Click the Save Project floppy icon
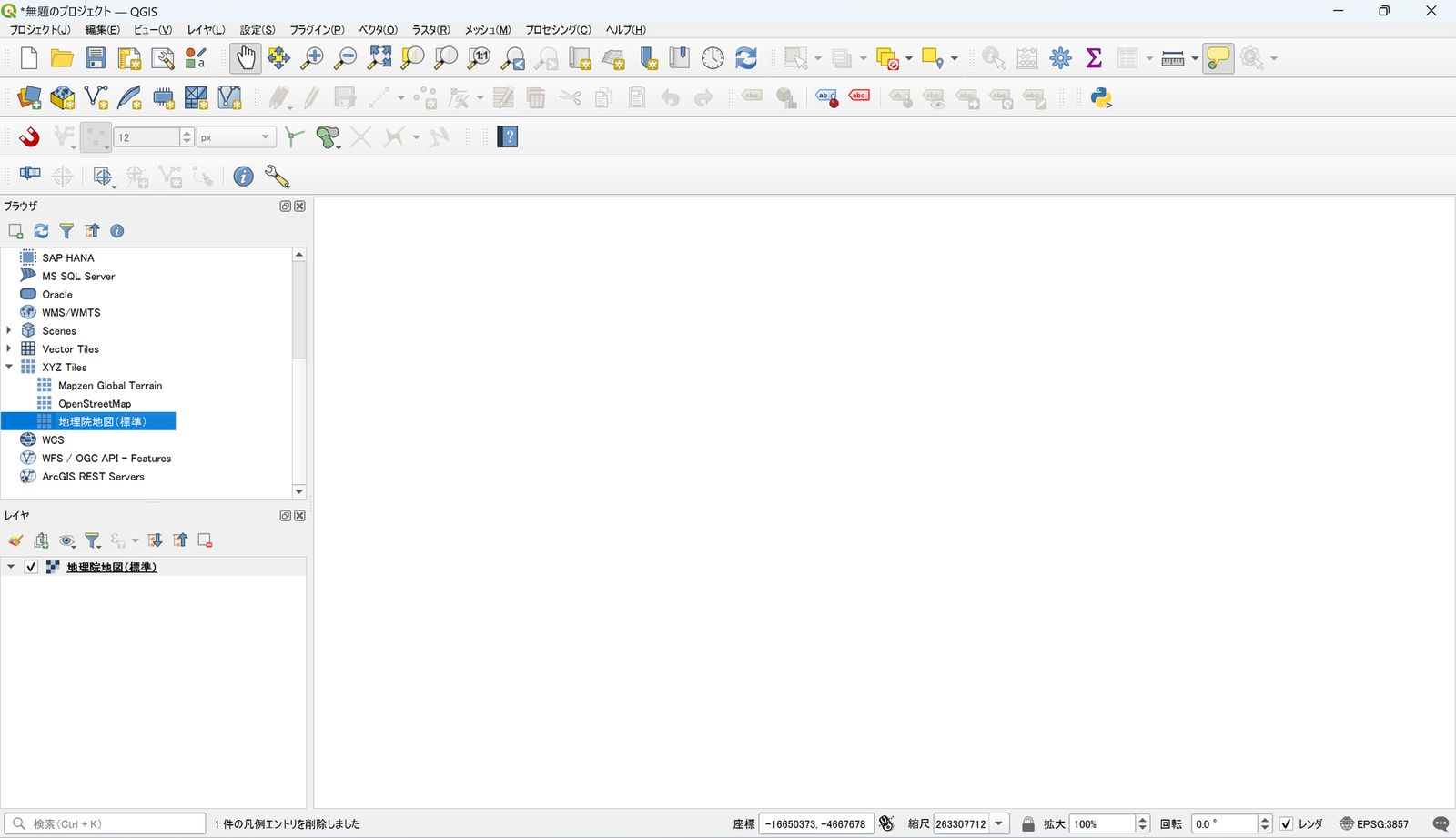 pos(96,58)
